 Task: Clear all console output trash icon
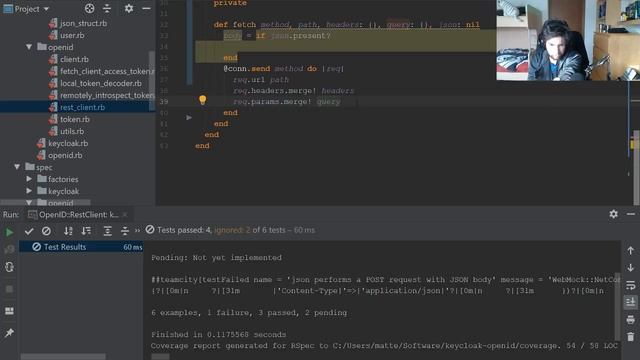(x=630, y=337)
